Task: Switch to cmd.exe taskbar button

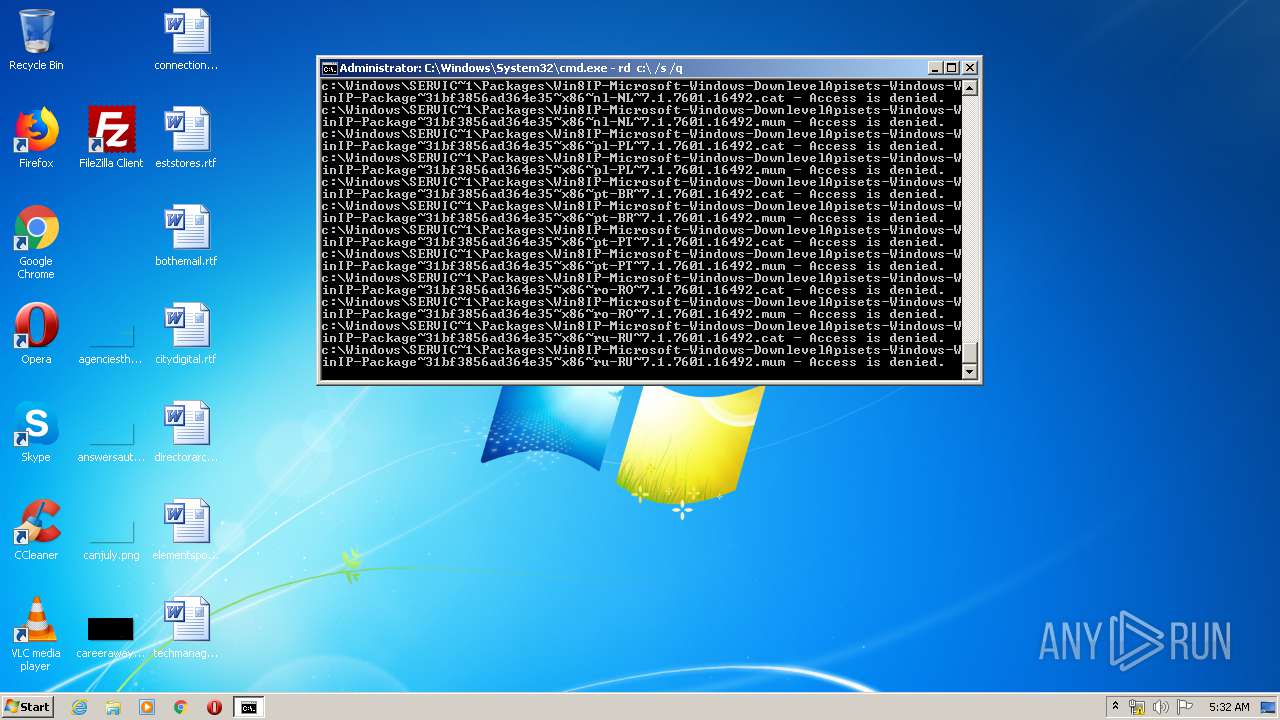Action: click(x=249, y=707)
